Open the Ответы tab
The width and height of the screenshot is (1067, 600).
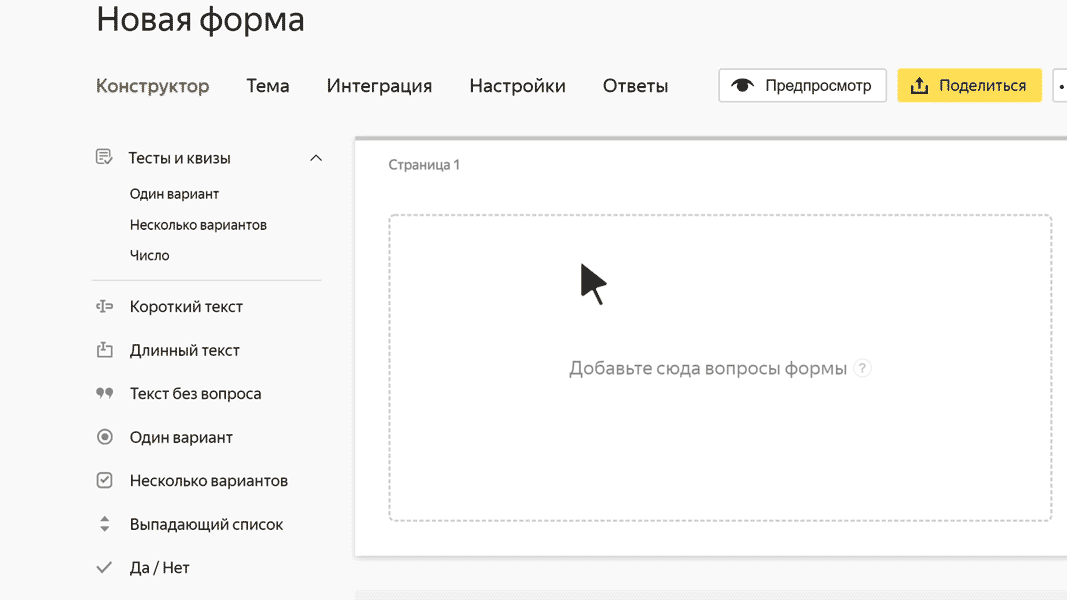[635, 86]
